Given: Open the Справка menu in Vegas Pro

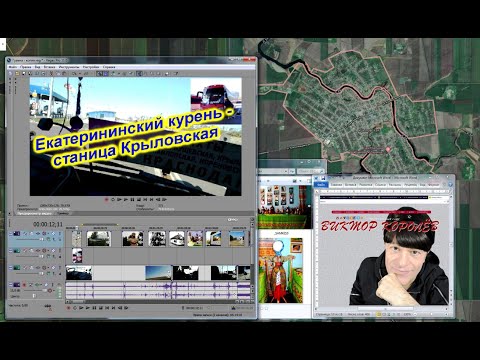Looking at the screenshot, I should point(109,67).
